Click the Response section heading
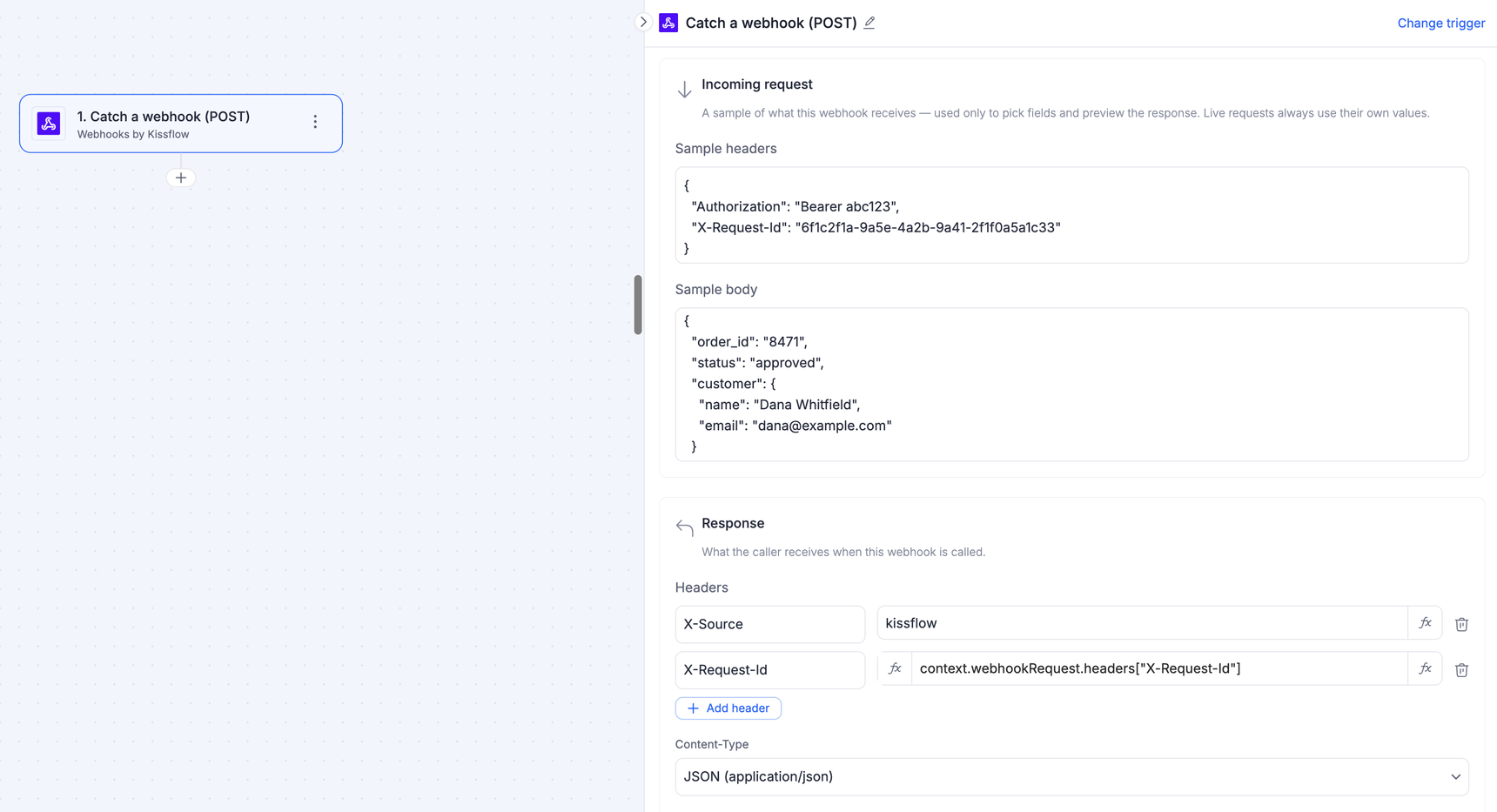This screenshot has width=1497, height=812. pos(733,523)
